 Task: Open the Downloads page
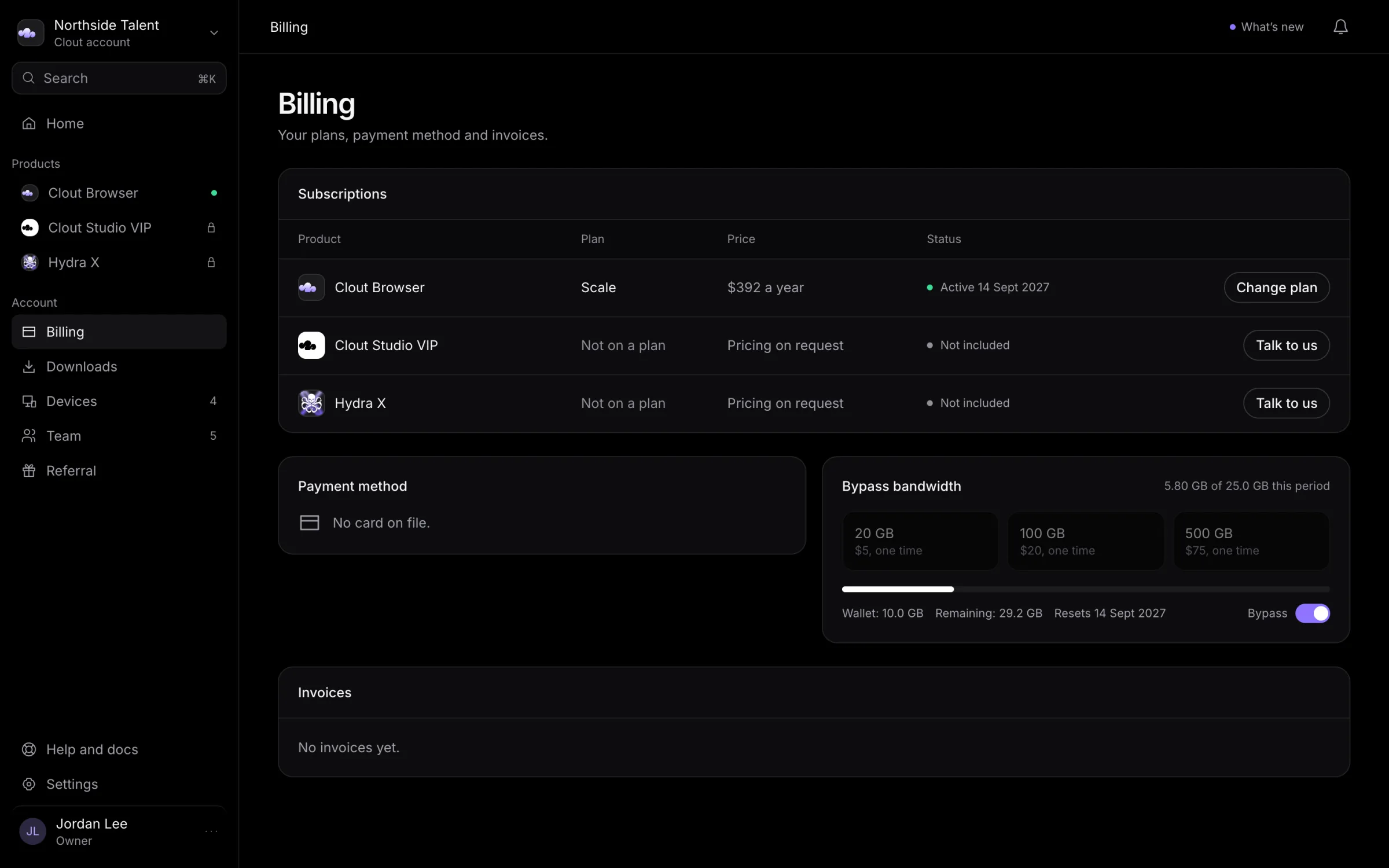pyautogui.click(x=119, y=366)
